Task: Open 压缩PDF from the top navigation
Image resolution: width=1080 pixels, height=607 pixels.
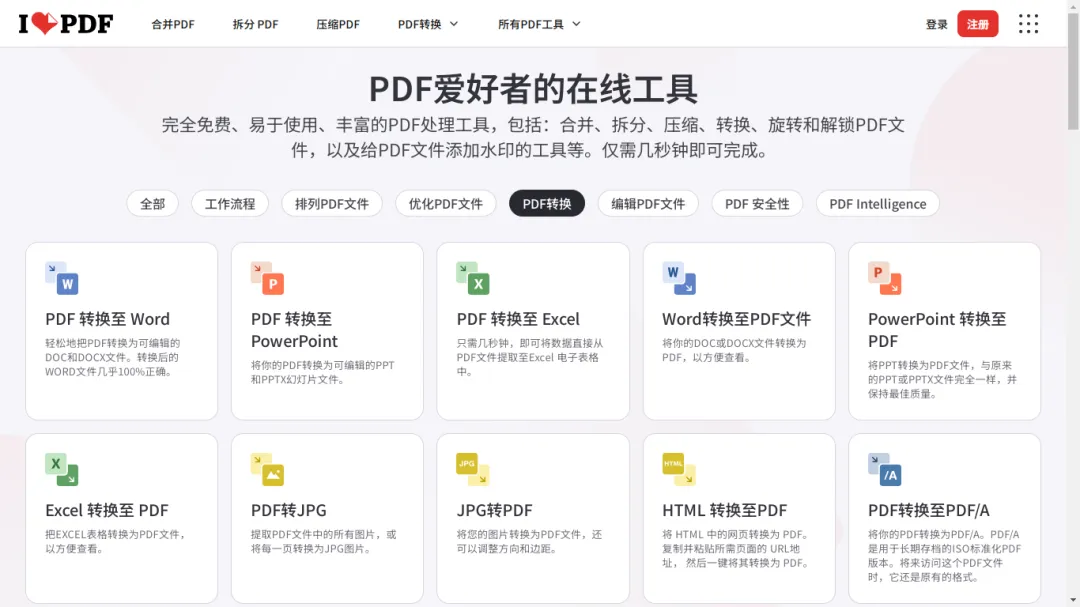Action: (338, 24)
